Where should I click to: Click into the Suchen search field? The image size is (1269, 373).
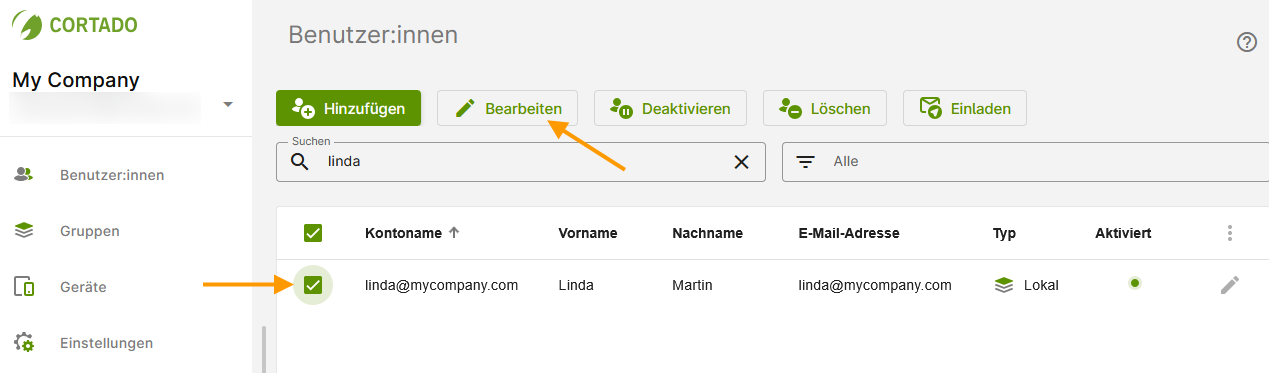click(521, 161)
